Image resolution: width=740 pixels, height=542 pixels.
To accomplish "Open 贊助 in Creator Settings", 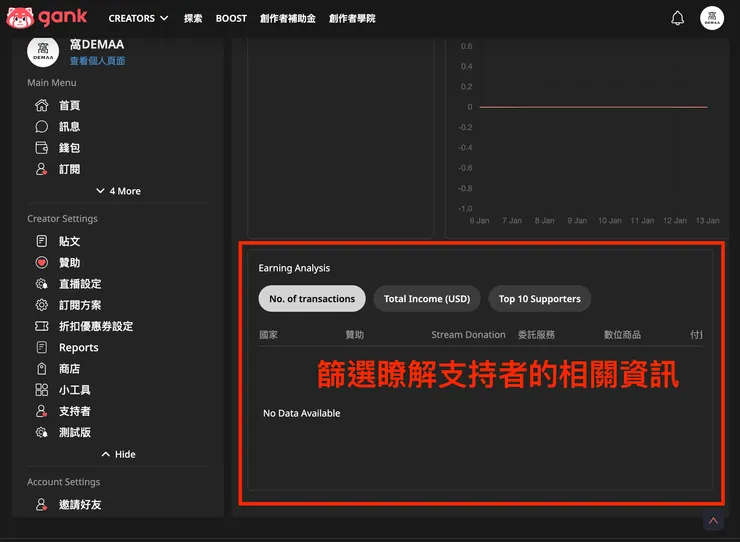I will click(x=69, y=263).
